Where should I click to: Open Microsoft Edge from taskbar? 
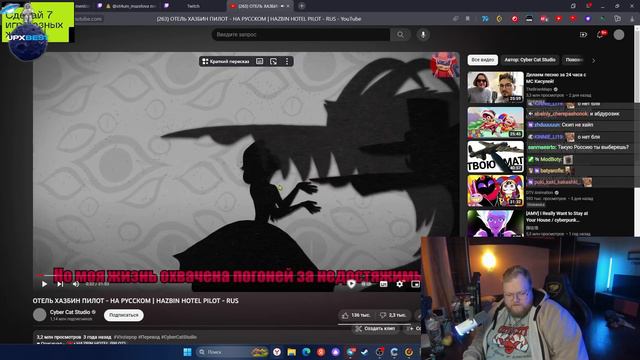(x=306, y=352)
